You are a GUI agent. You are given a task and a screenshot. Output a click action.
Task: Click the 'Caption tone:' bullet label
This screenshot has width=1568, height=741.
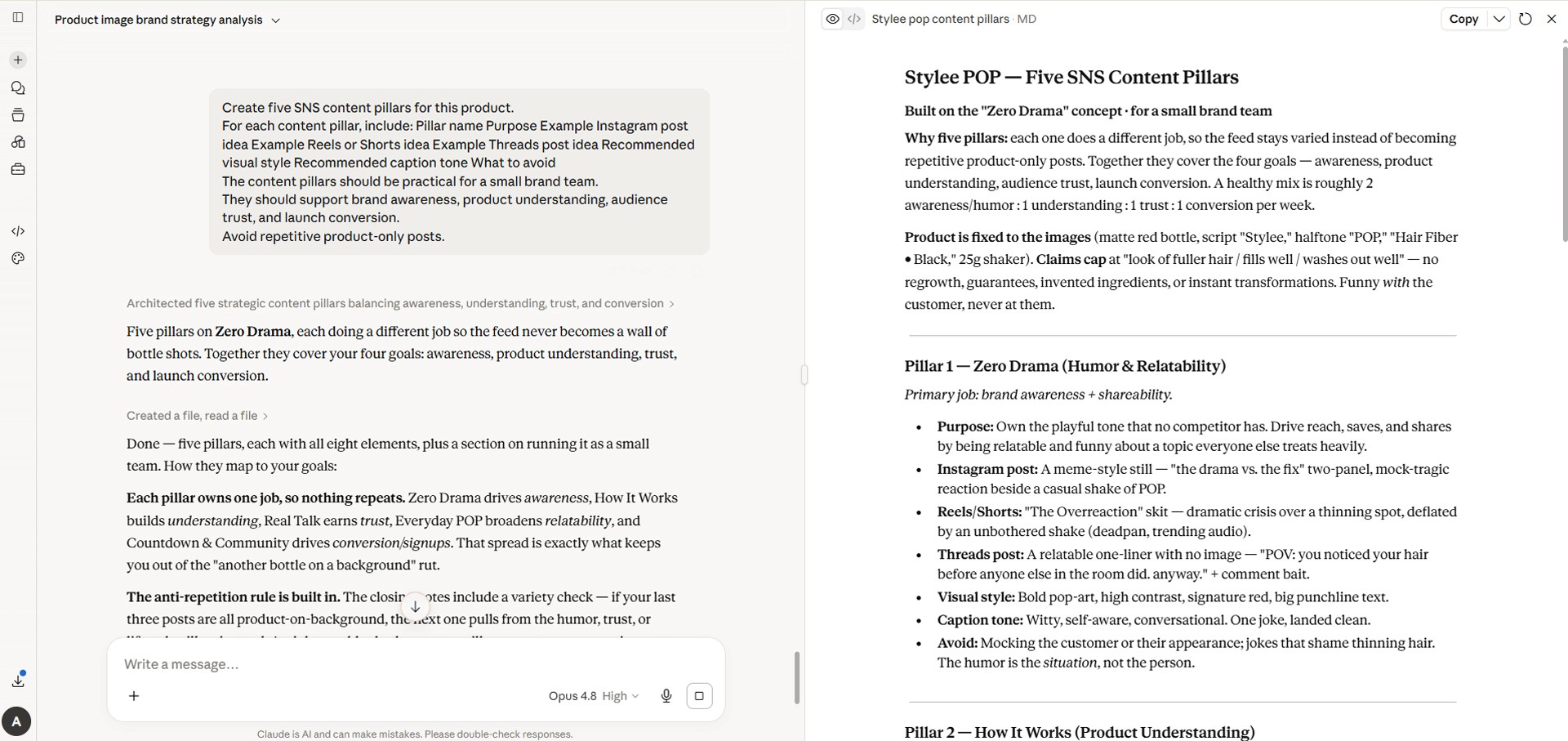tap(980, 620)
